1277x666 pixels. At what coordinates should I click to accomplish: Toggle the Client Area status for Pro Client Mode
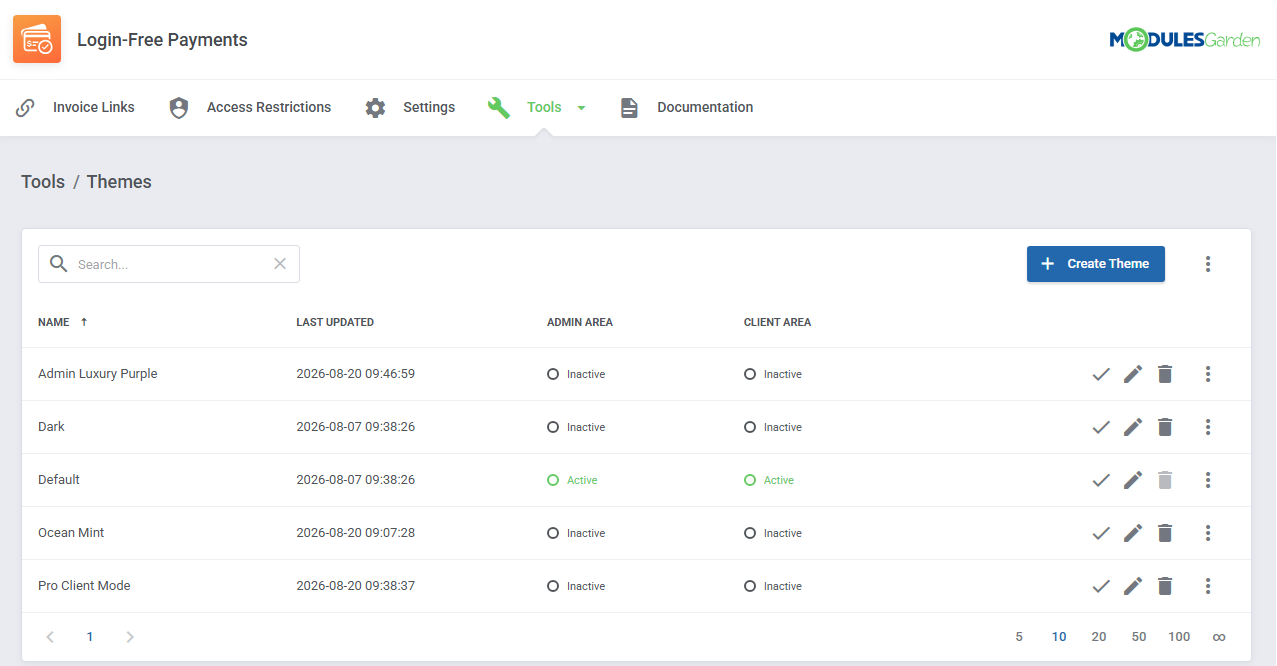click(x=773, y=586)
